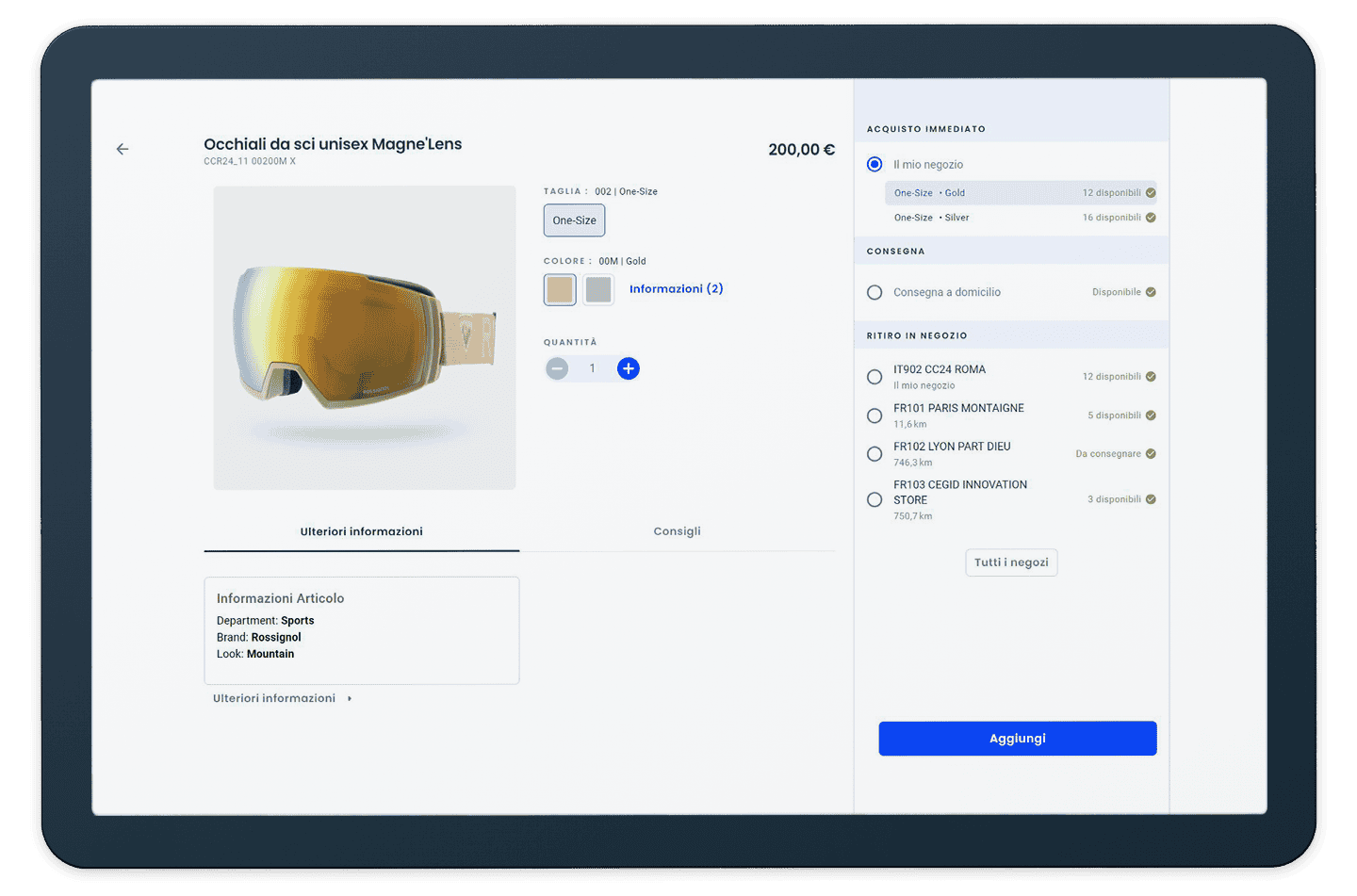Open the 'Informazioni (2)' color details link

click(676, 289)
